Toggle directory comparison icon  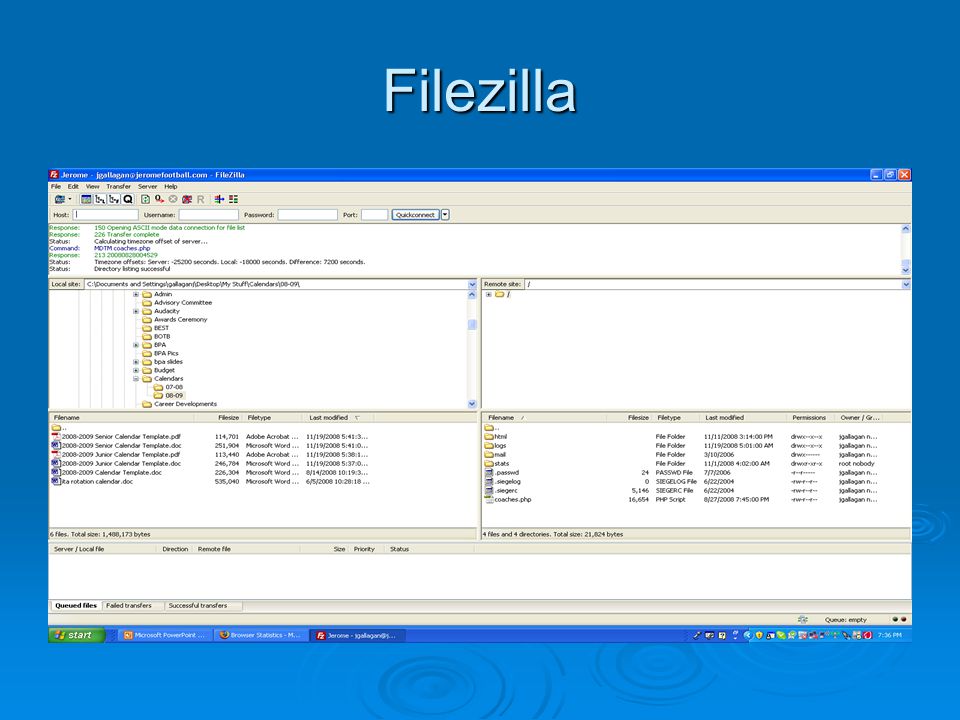coord(233,199)
